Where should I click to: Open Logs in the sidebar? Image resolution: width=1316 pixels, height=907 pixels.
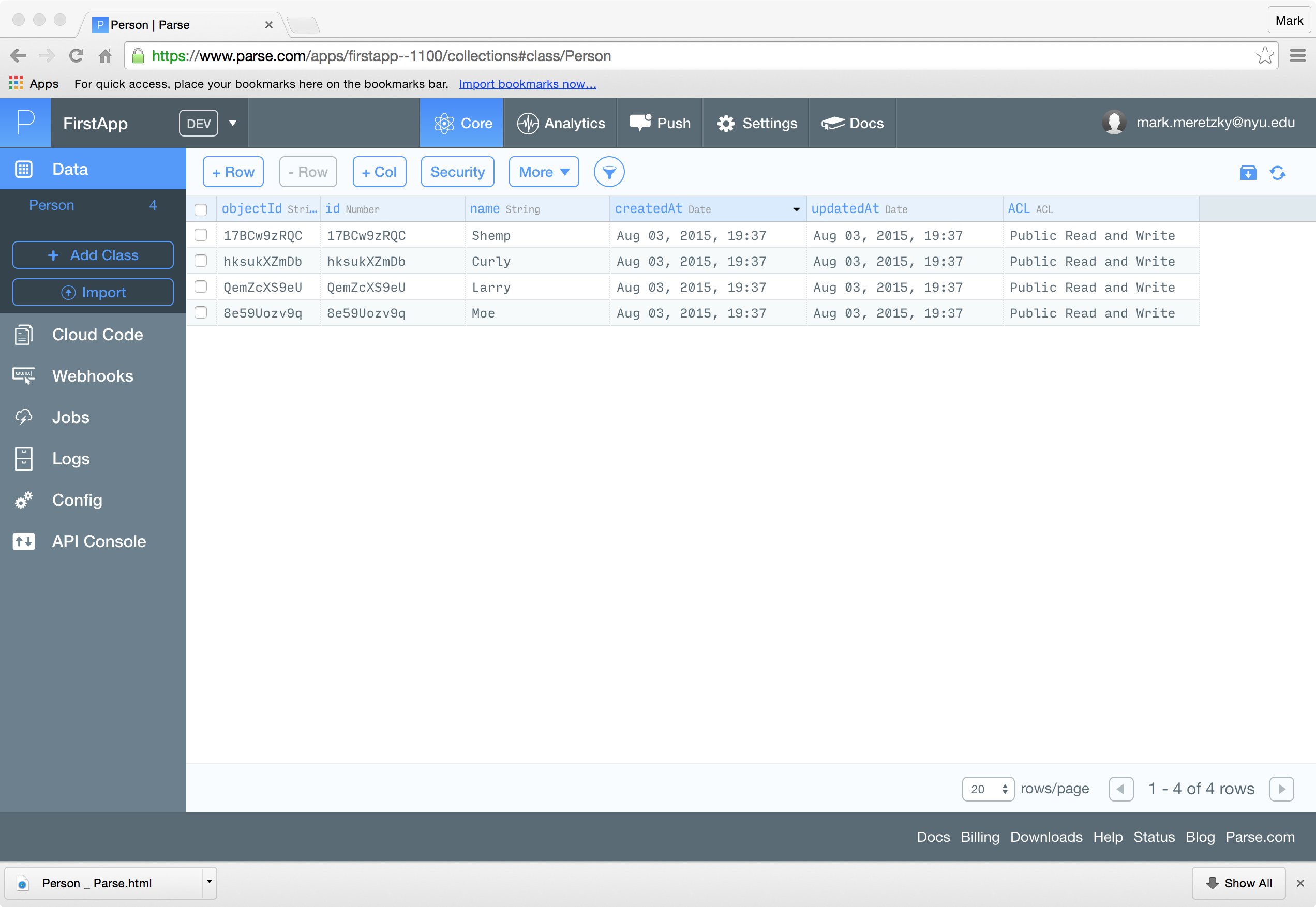point(93,459)
